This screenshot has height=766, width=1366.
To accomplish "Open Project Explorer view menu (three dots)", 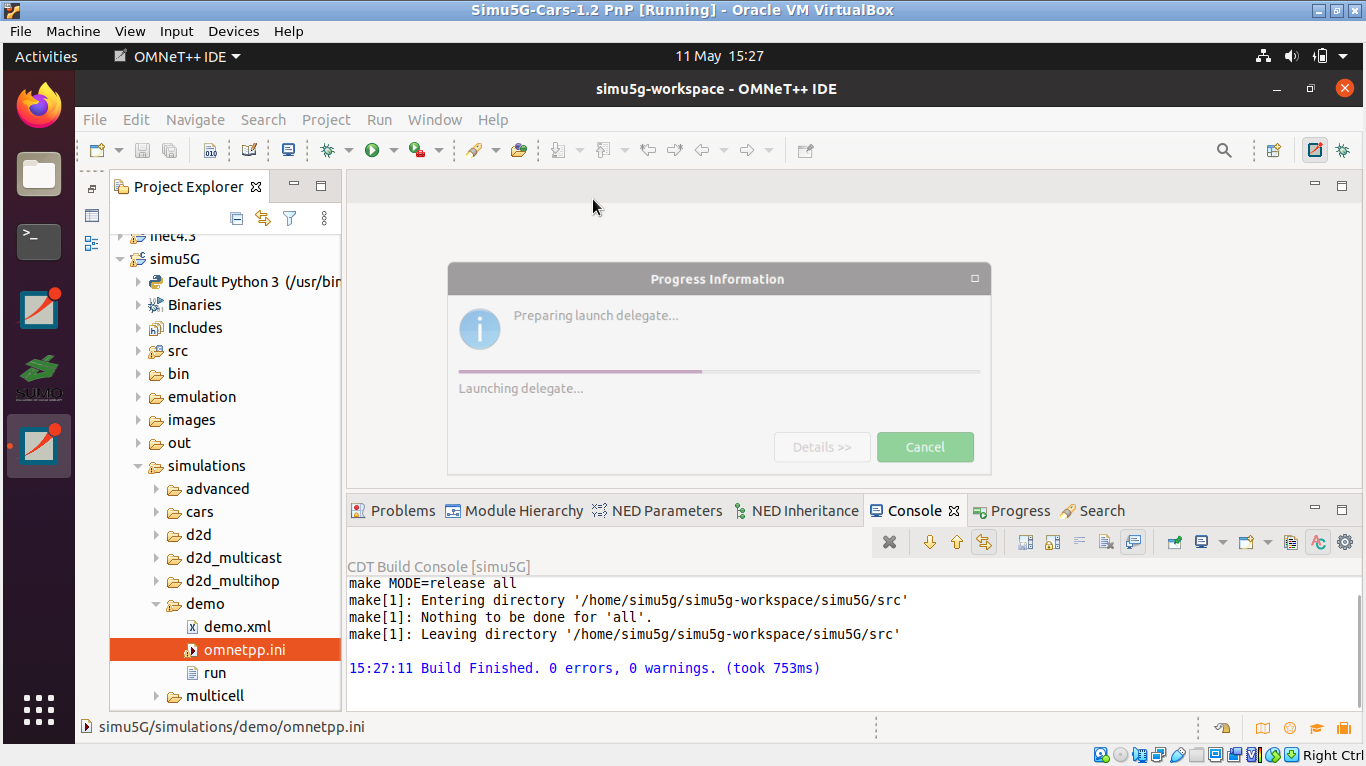I will coord(324,218).
